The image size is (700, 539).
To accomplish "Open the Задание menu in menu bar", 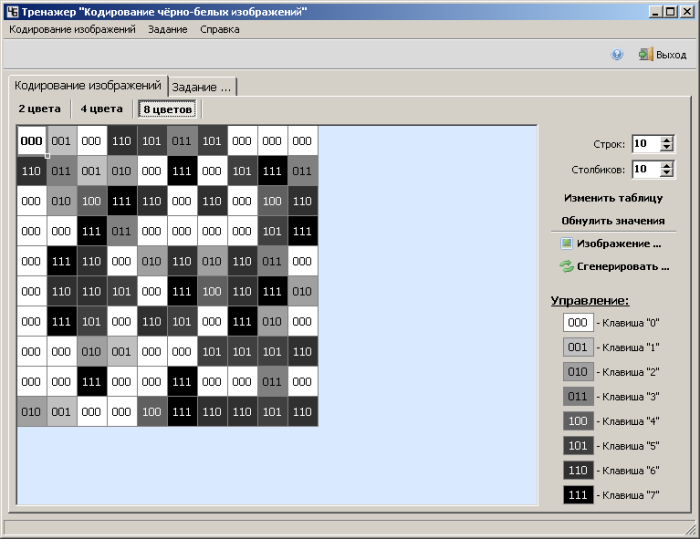I will tap(167, 30).
